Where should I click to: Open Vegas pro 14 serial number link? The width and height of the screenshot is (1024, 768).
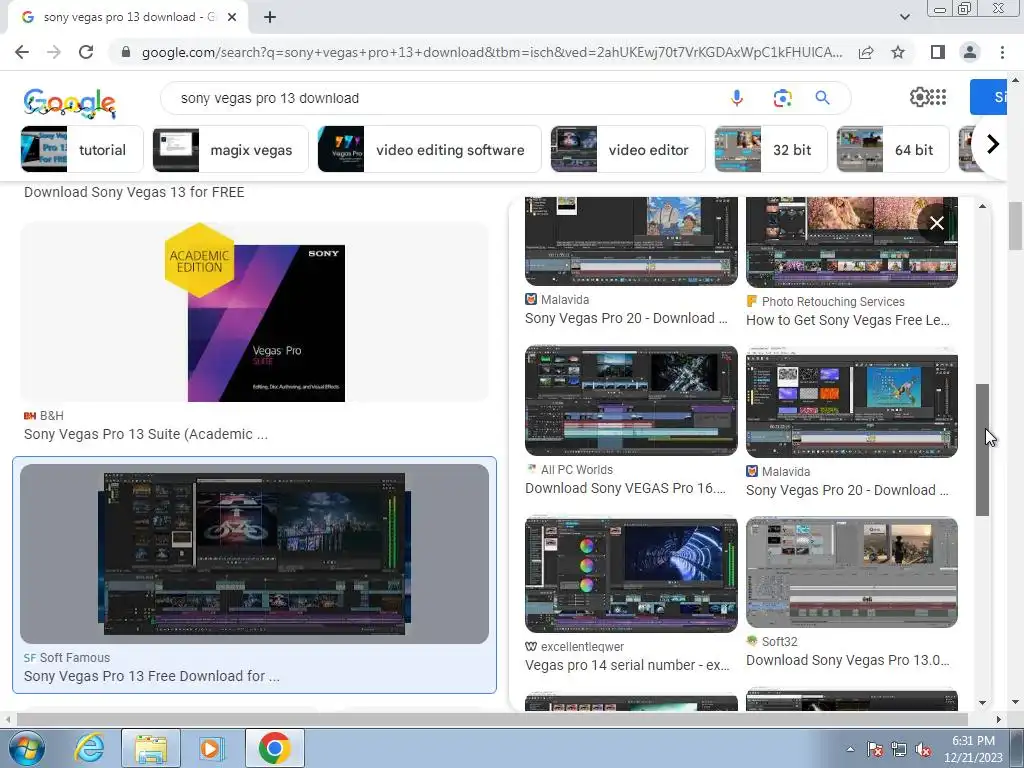coord(627,665)
